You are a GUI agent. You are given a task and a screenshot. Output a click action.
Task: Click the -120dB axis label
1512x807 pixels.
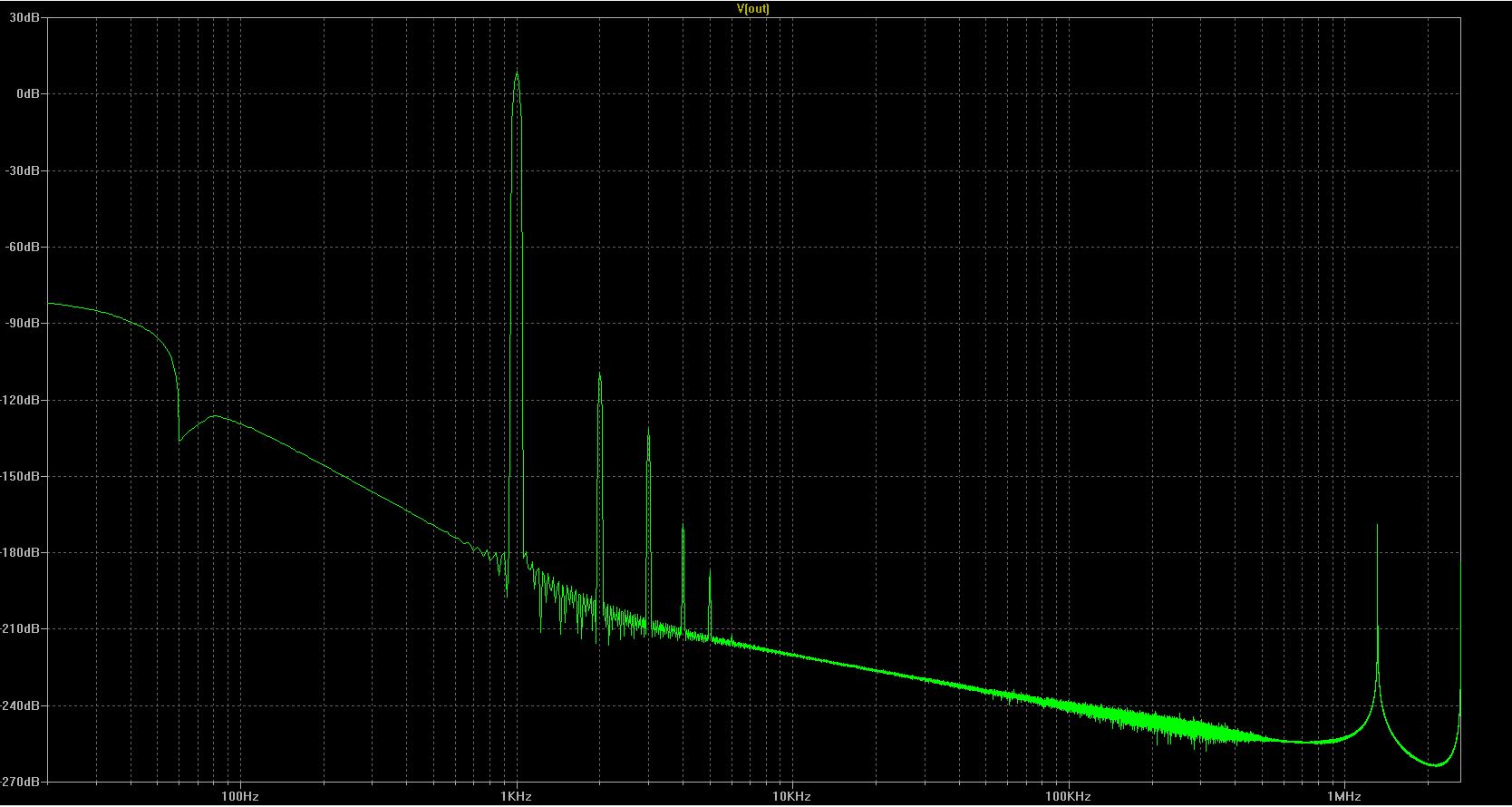pyautogui.click(x=22, y=400)
